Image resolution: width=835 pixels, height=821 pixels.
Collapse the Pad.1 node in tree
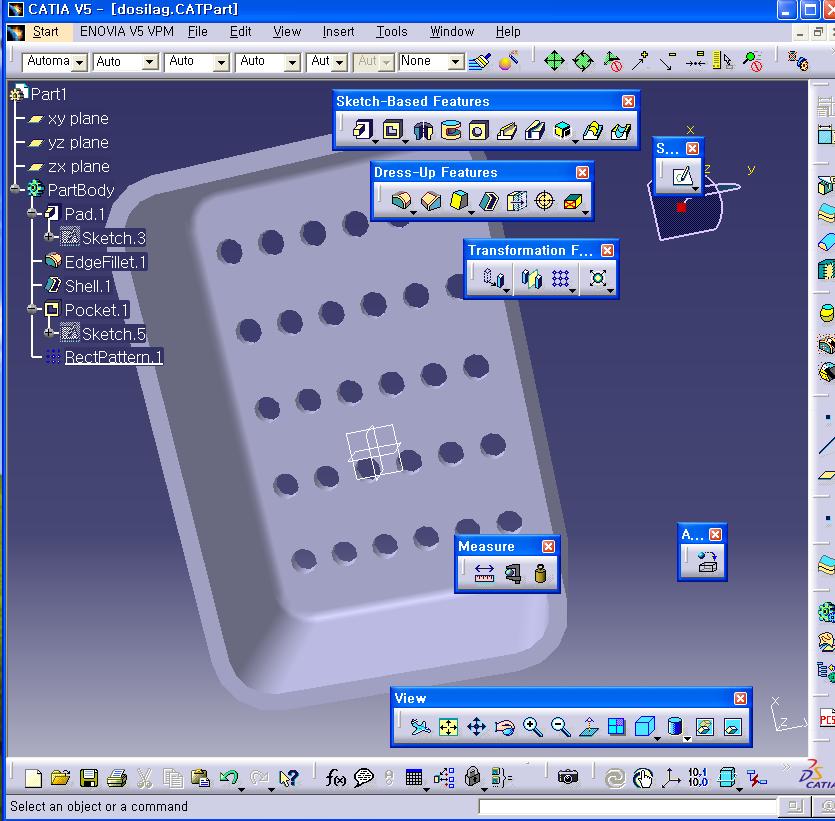point(33,214)
